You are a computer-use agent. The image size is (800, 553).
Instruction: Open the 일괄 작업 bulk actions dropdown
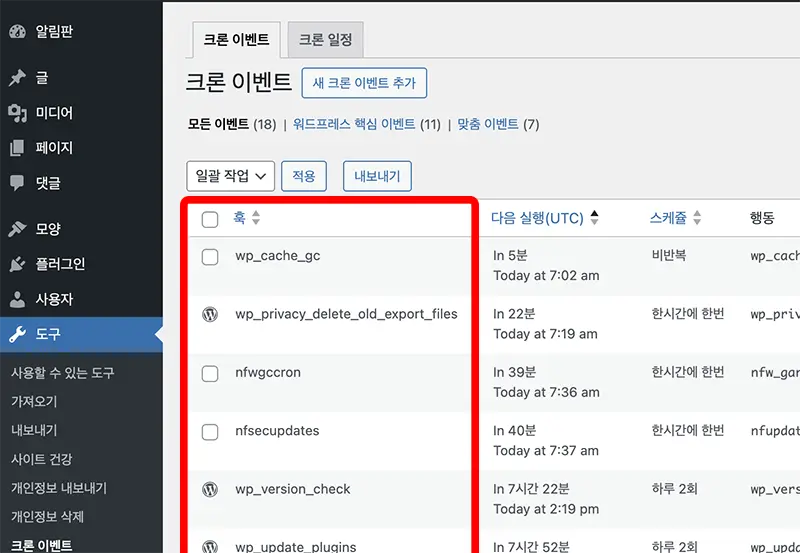tap(231, 176)
